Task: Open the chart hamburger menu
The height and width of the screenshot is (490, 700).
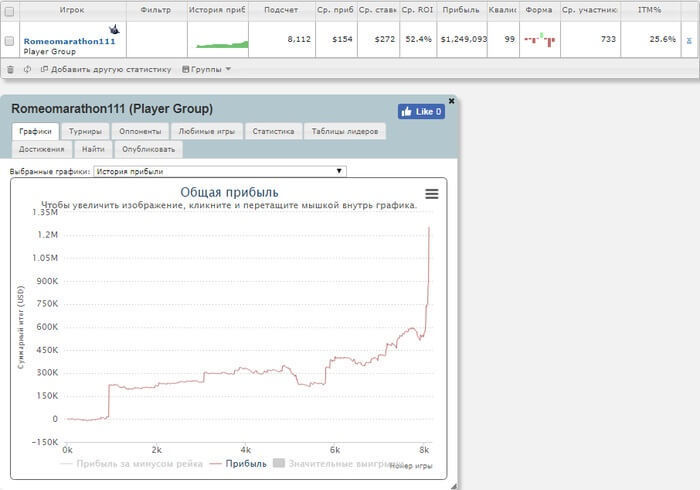Action: [x=431, y=194]
